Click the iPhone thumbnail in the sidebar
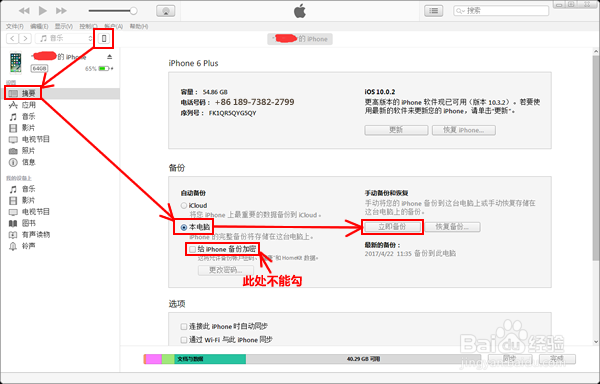 pos(16,62)
